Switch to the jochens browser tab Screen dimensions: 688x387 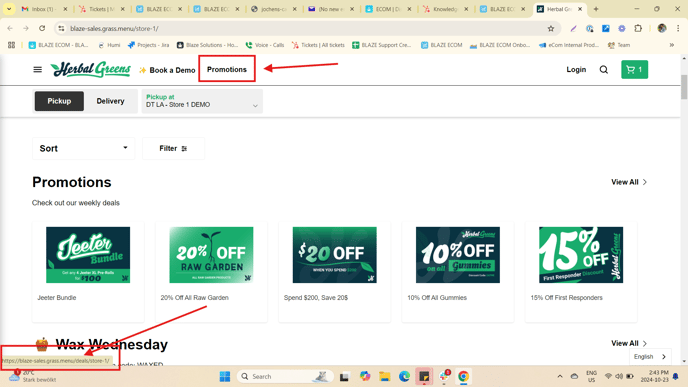point(273,9)
